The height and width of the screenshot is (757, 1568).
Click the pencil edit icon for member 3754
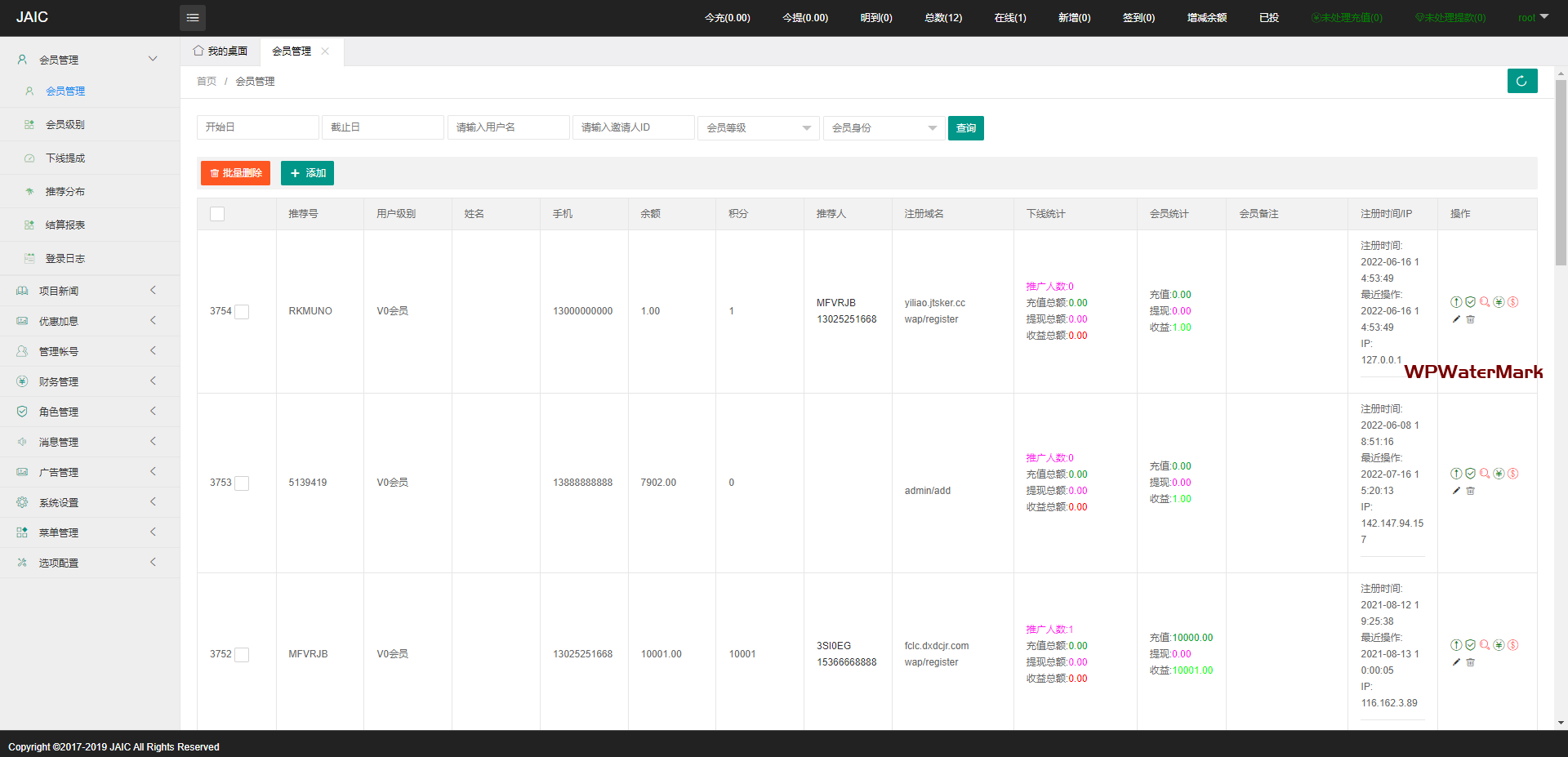(x=1456, y=319)
